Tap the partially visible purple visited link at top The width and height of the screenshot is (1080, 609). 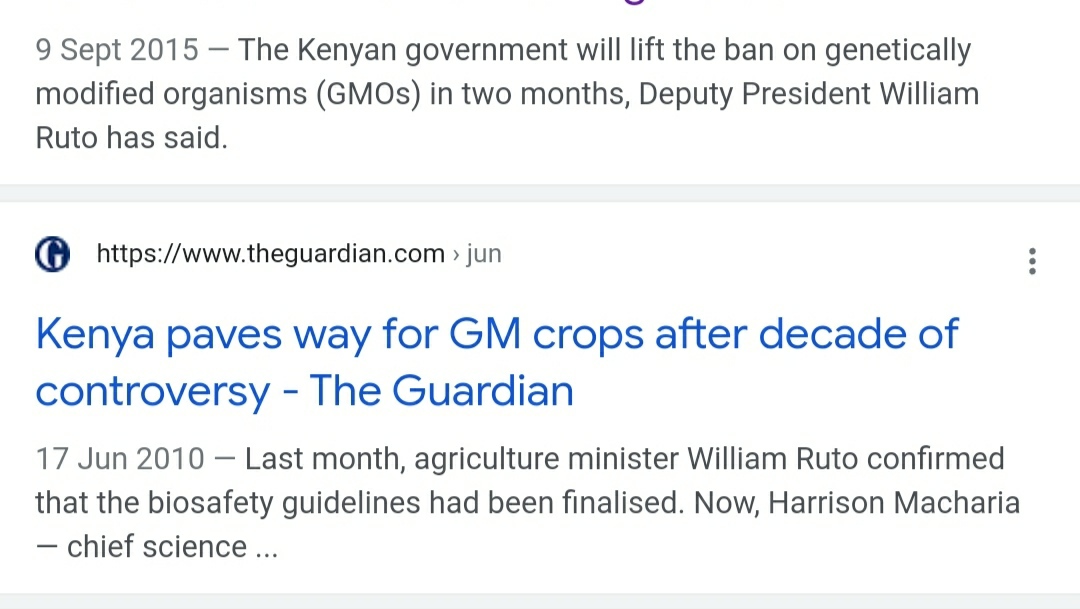point(633,2)
